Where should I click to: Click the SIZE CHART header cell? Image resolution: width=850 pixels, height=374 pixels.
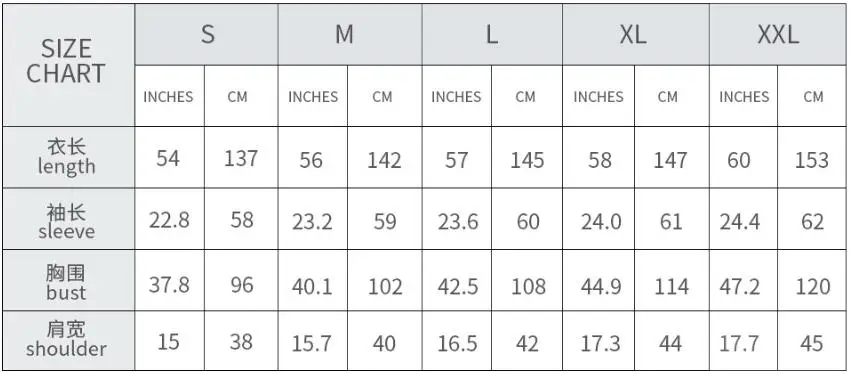tap(68, 65)
